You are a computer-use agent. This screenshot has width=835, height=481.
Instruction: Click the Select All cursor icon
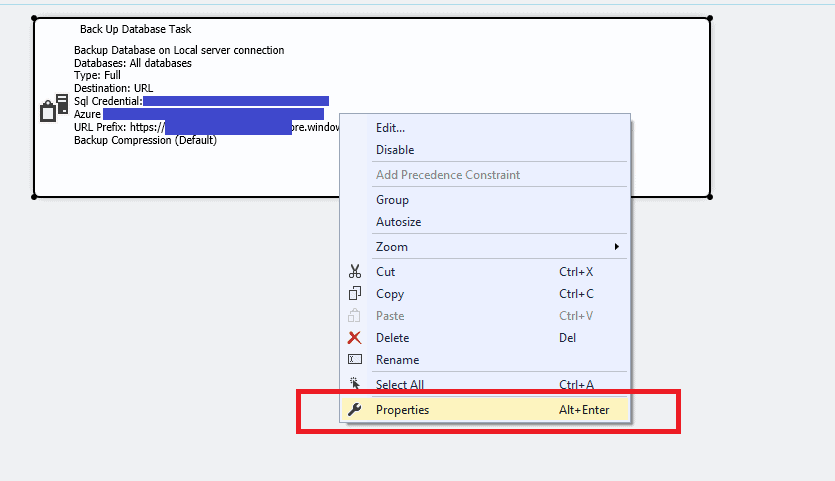(355, 384)
